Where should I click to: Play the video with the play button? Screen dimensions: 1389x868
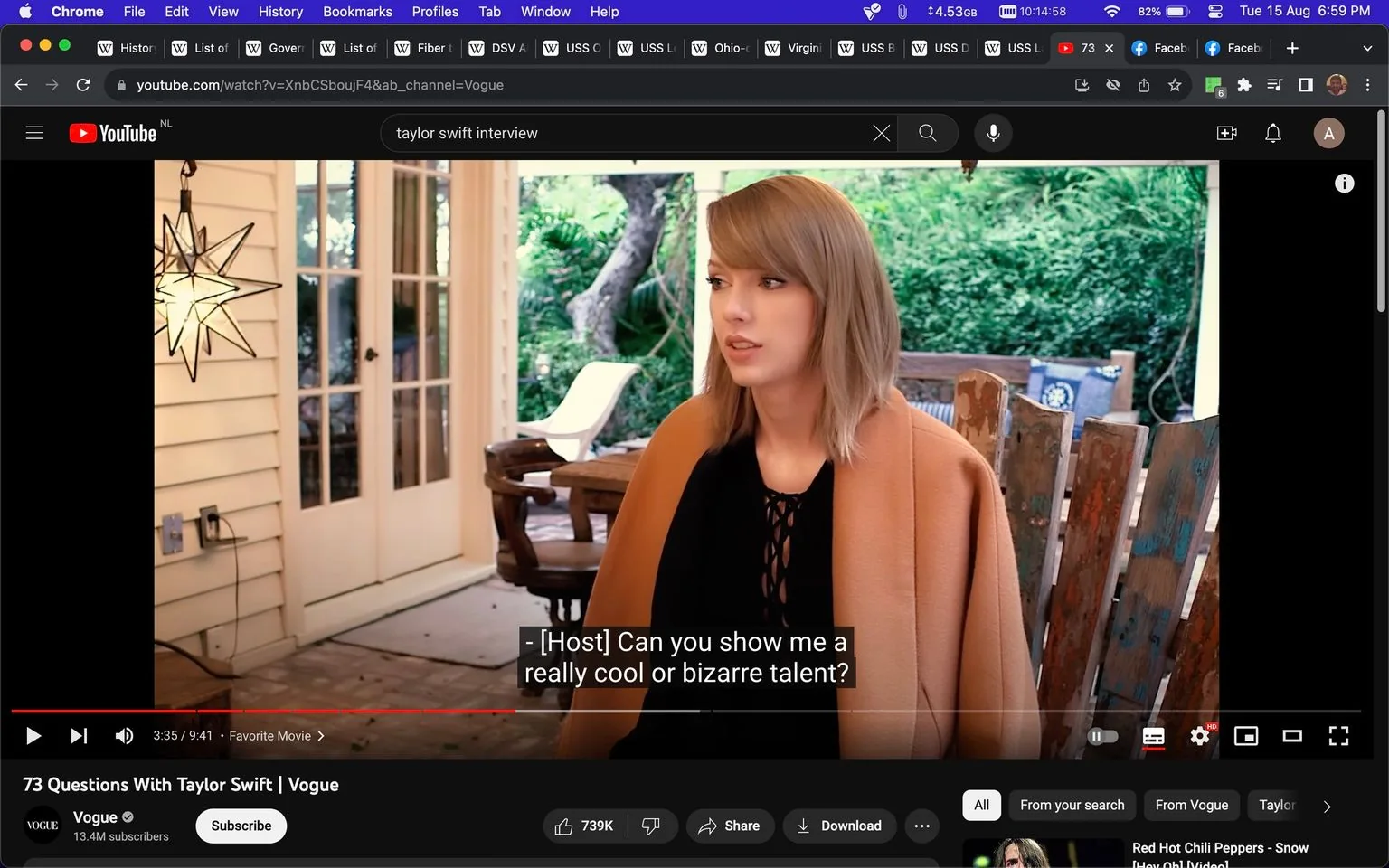(x=33, y=736)
